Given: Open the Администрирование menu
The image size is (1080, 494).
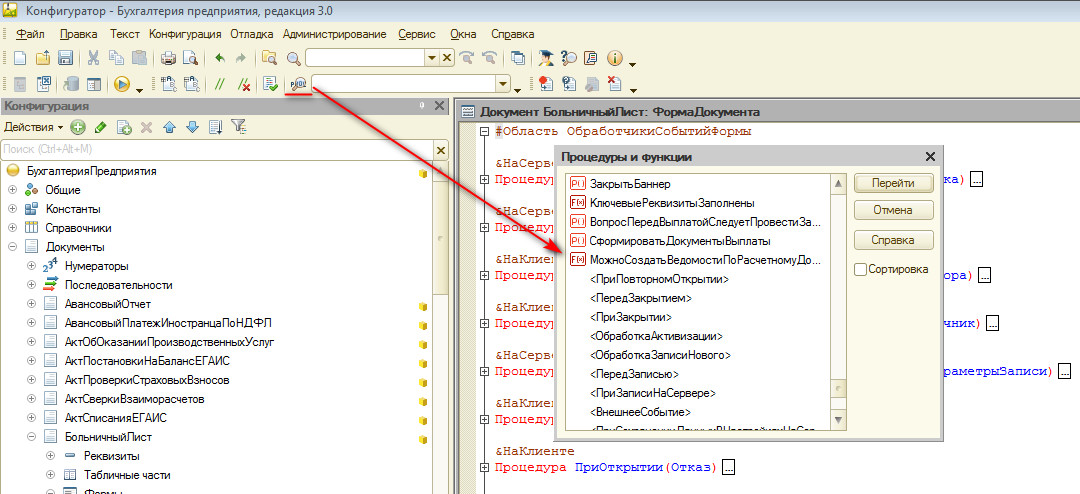Looking at the screenshot, I should click(334, 34).
